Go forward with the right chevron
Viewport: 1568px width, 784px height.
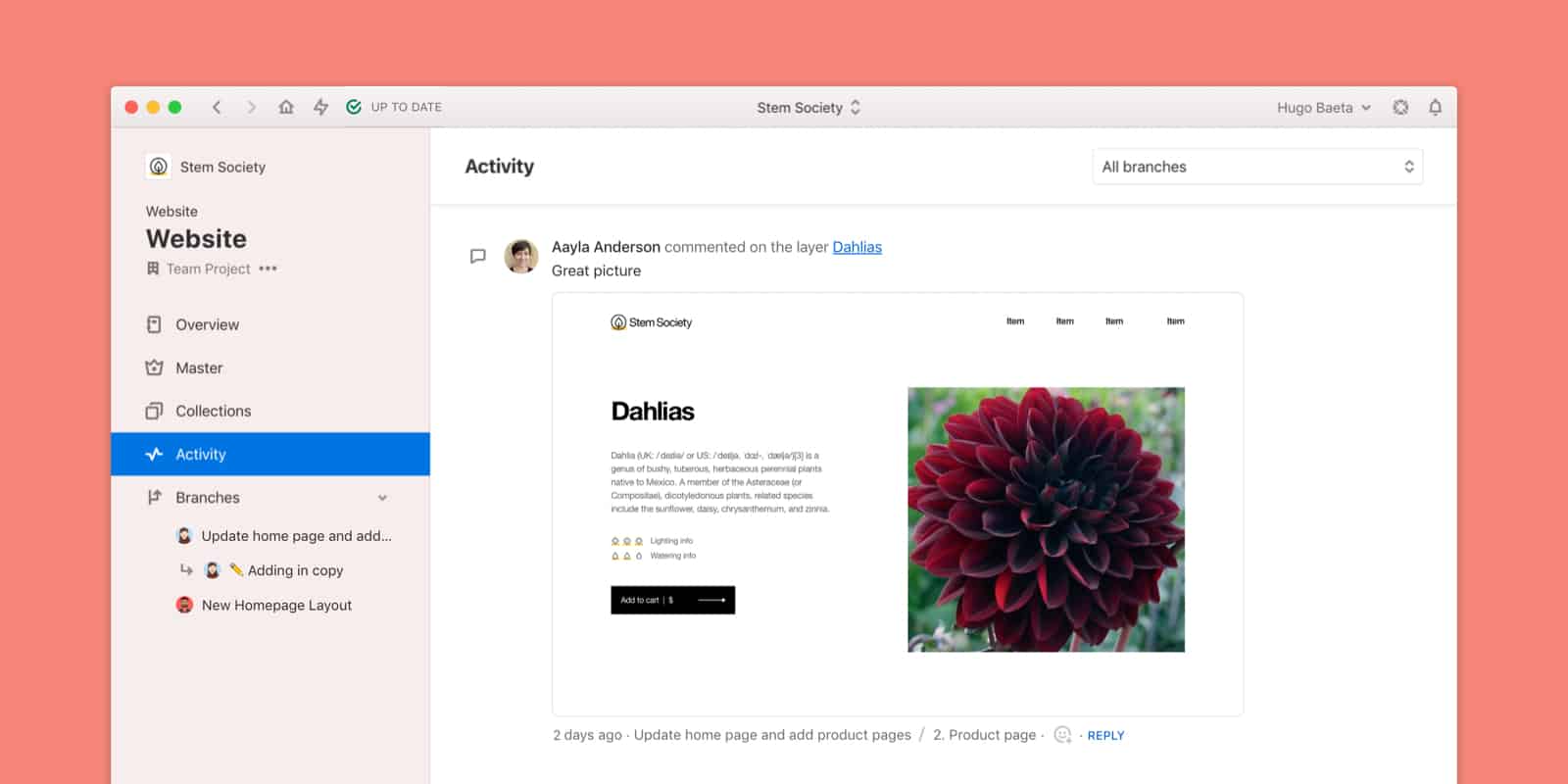coord(251,107)
